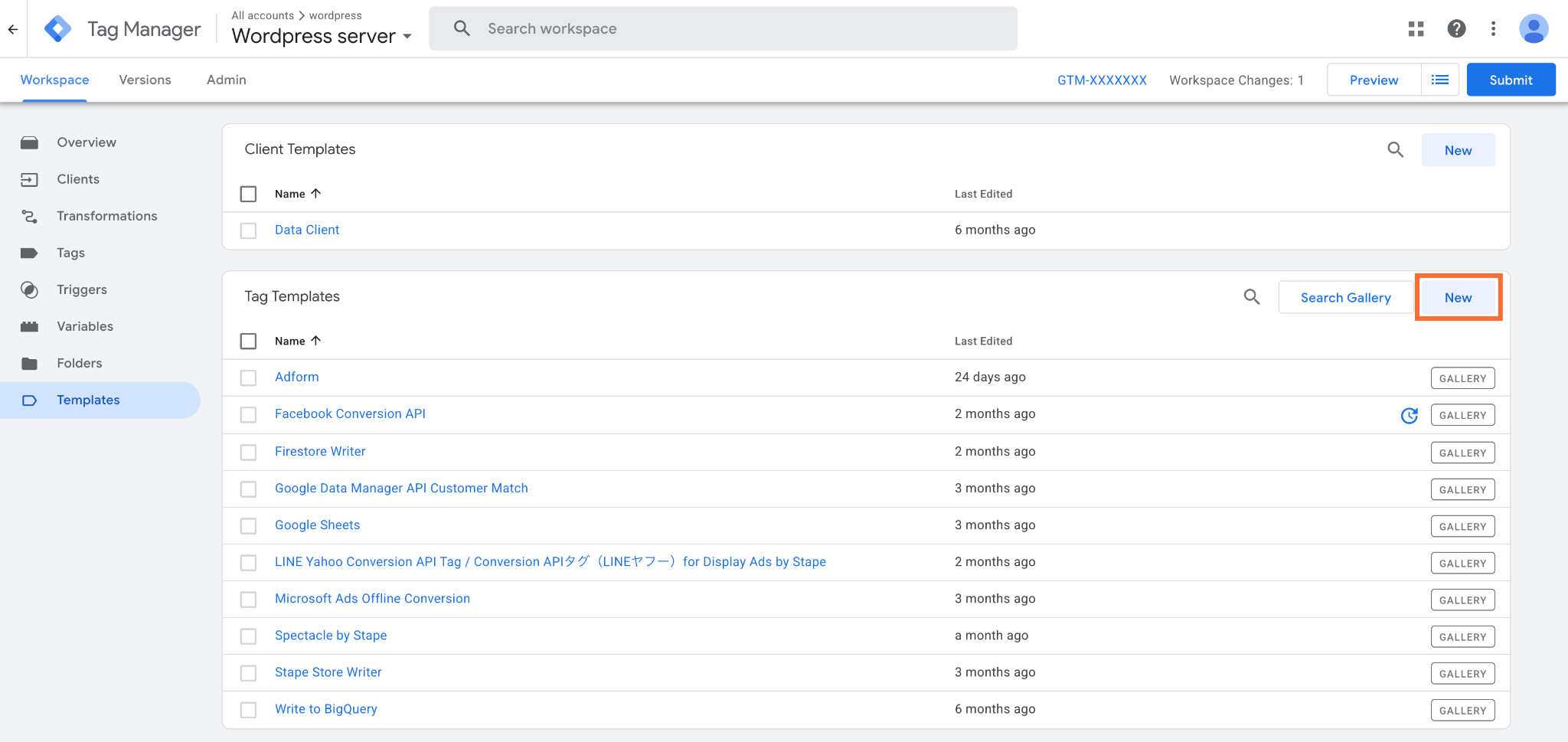This screenshot has width=1568, height=742.
Task: Open Clients in the sidebar
Action: coord(78,179)
